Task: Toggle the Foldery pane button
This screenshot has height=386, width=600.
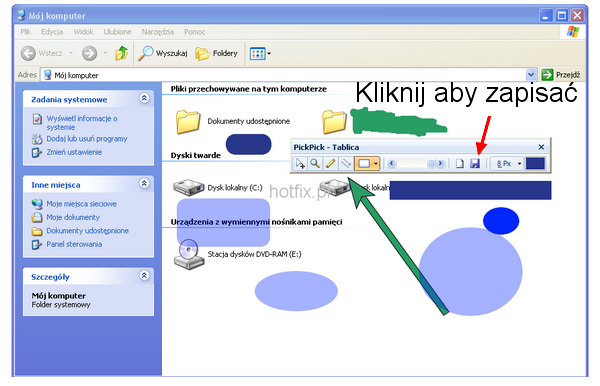Action: coord(217,53)
